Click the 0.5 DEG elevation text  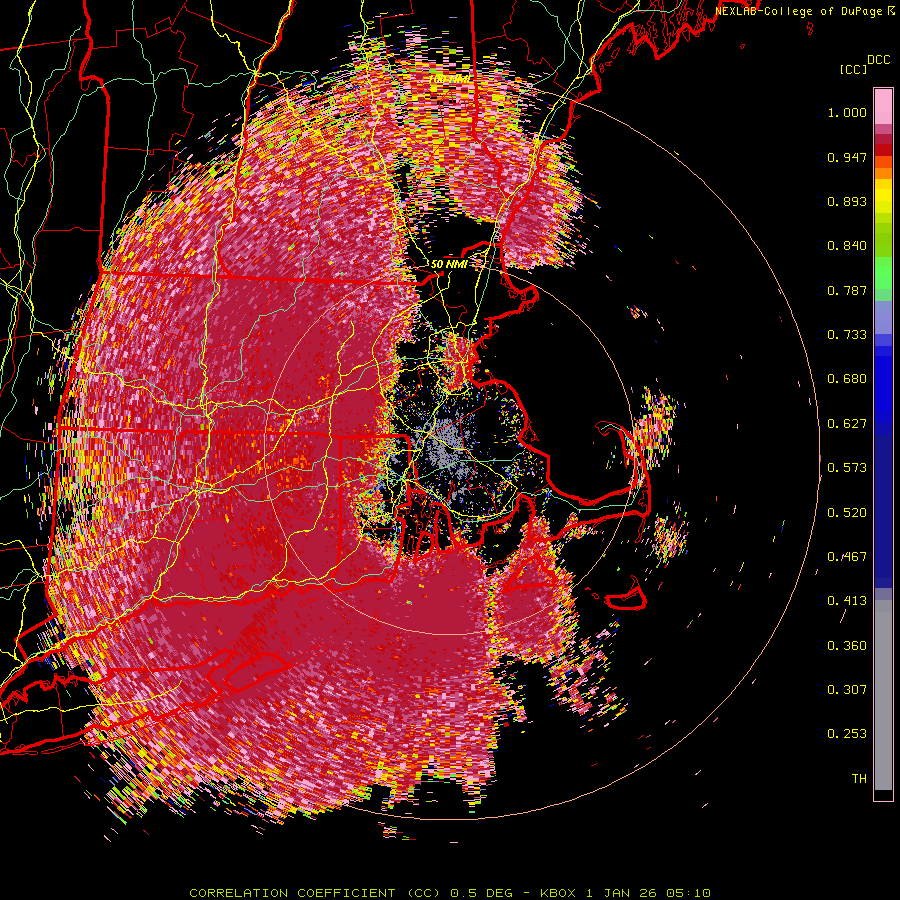[483, 893]
